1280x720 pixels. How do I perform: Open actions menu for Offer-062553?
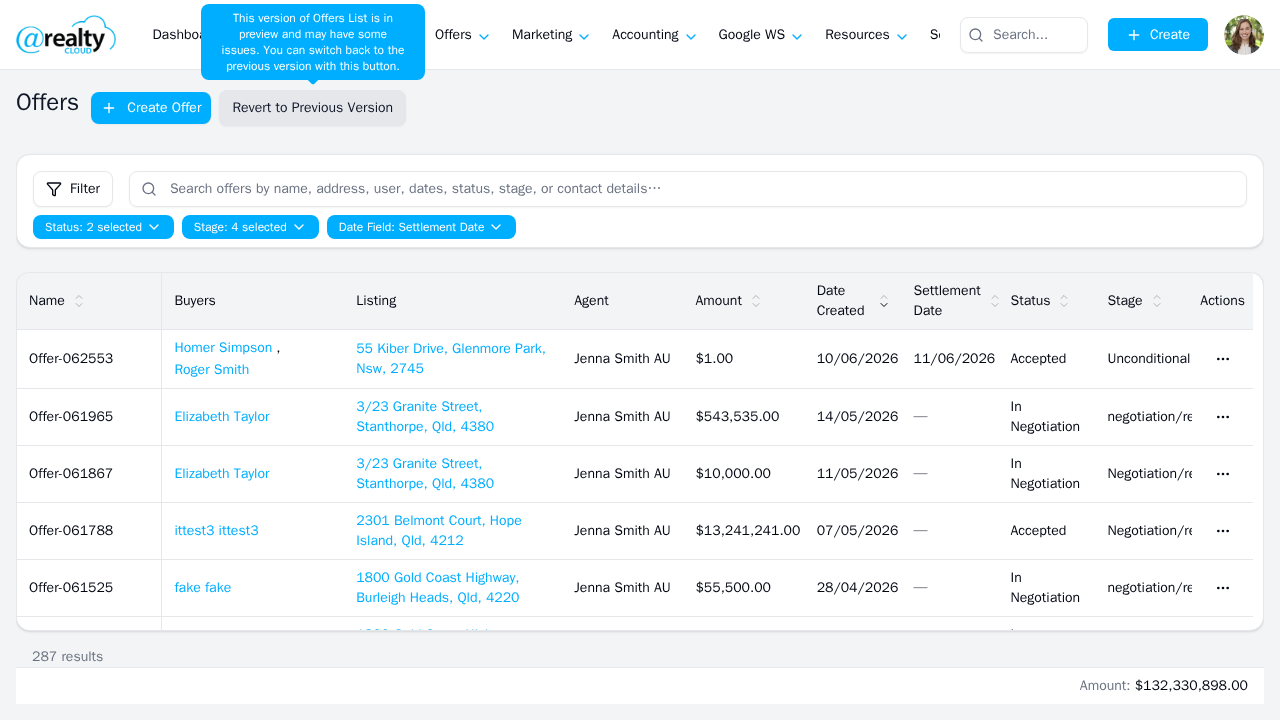point(1222,359)
